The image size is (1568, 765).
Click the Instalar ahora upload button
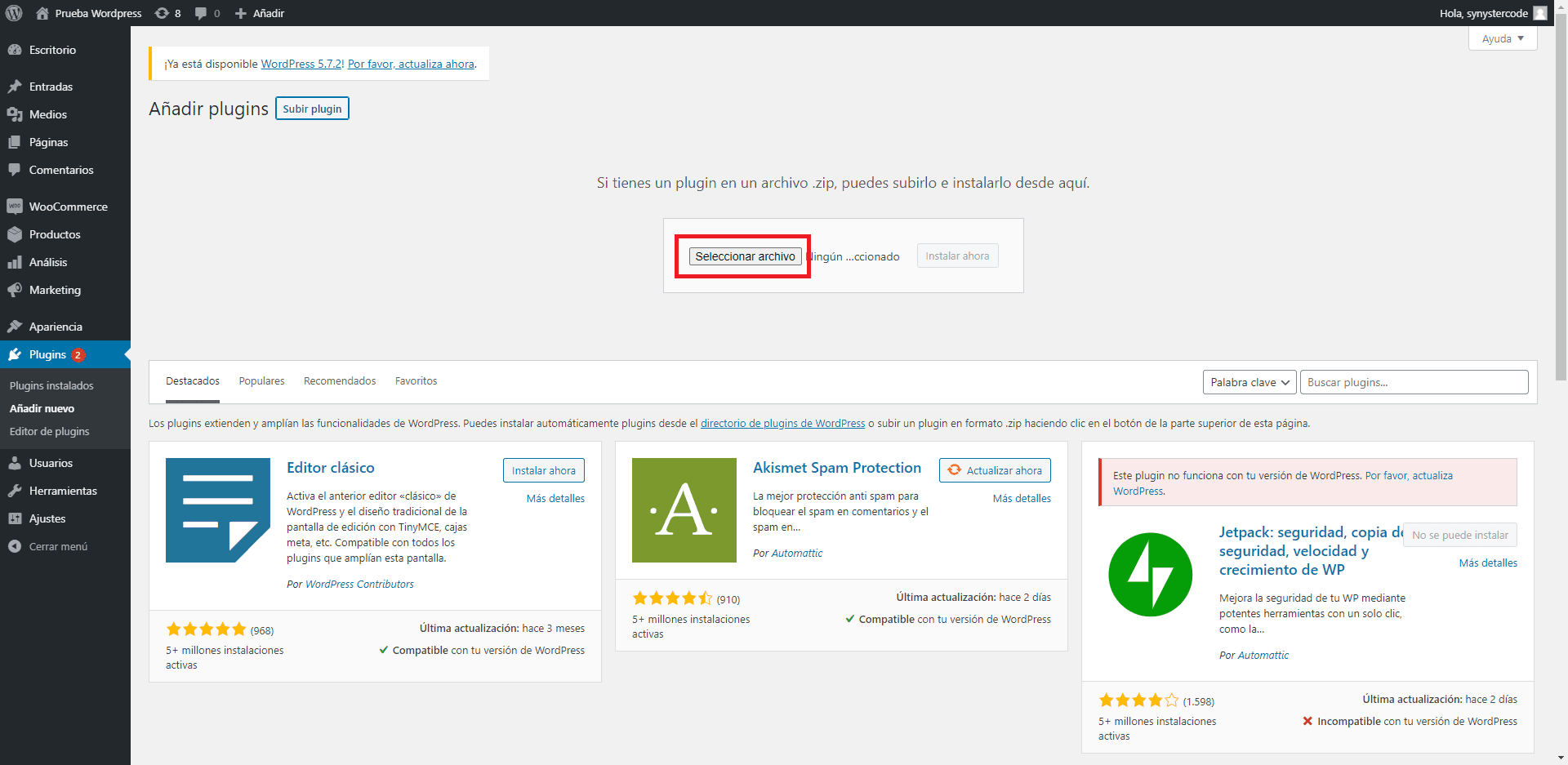[957, 256]
